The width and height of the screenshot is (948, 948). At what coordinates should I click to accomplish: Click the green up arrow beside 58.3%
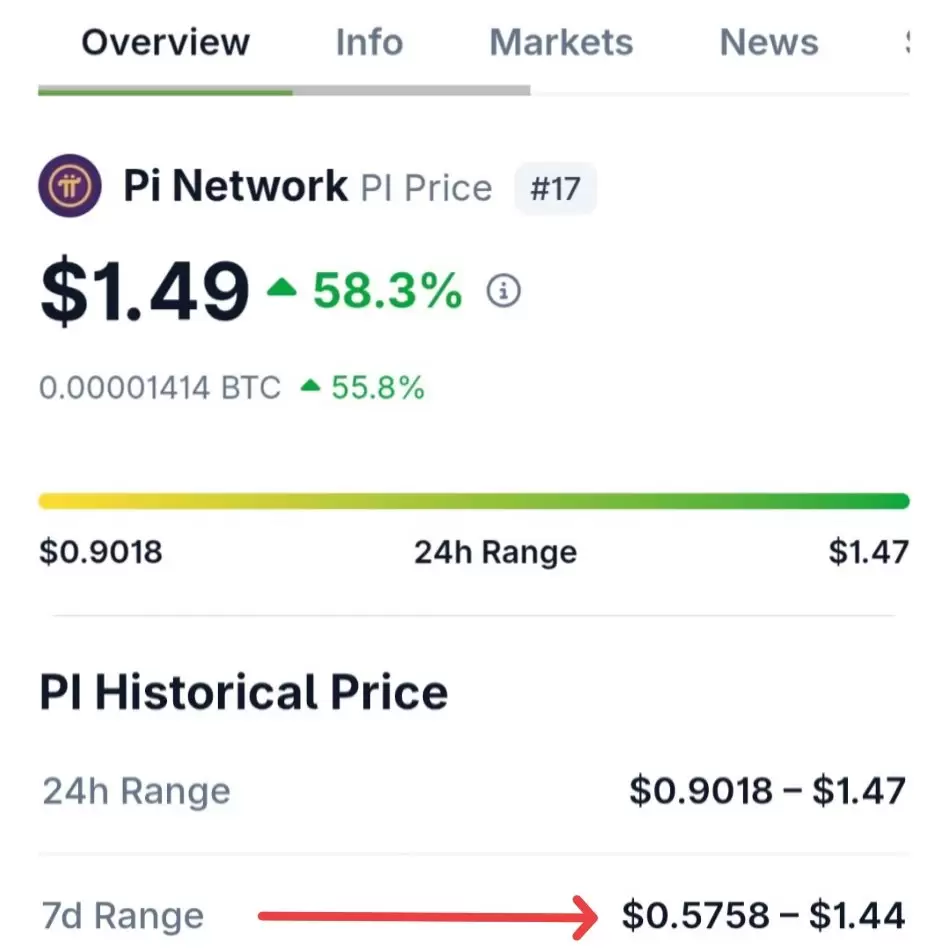282,287
